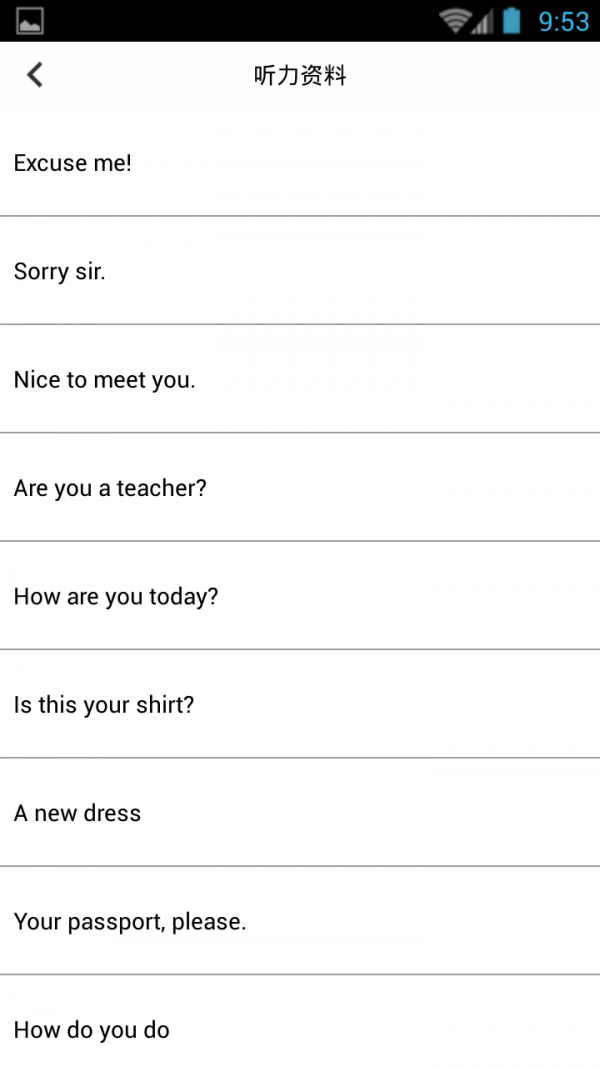Open the picture notification icon in status bar
Image resolution: width=600 pixels, height=1067 pixels.
[x=30, y=20]
